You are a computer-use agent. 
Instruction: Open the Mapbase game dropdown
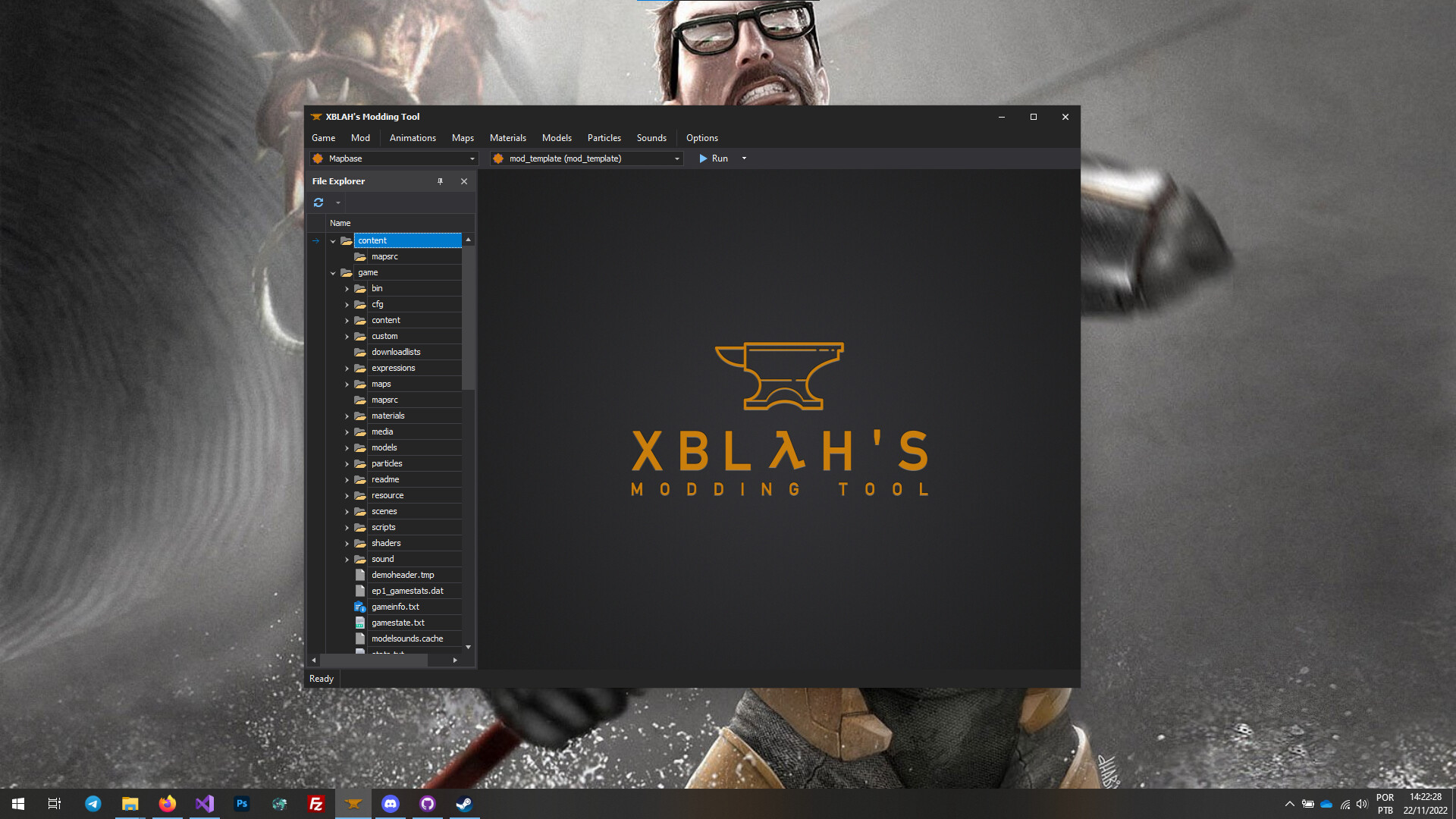point(472,158)
